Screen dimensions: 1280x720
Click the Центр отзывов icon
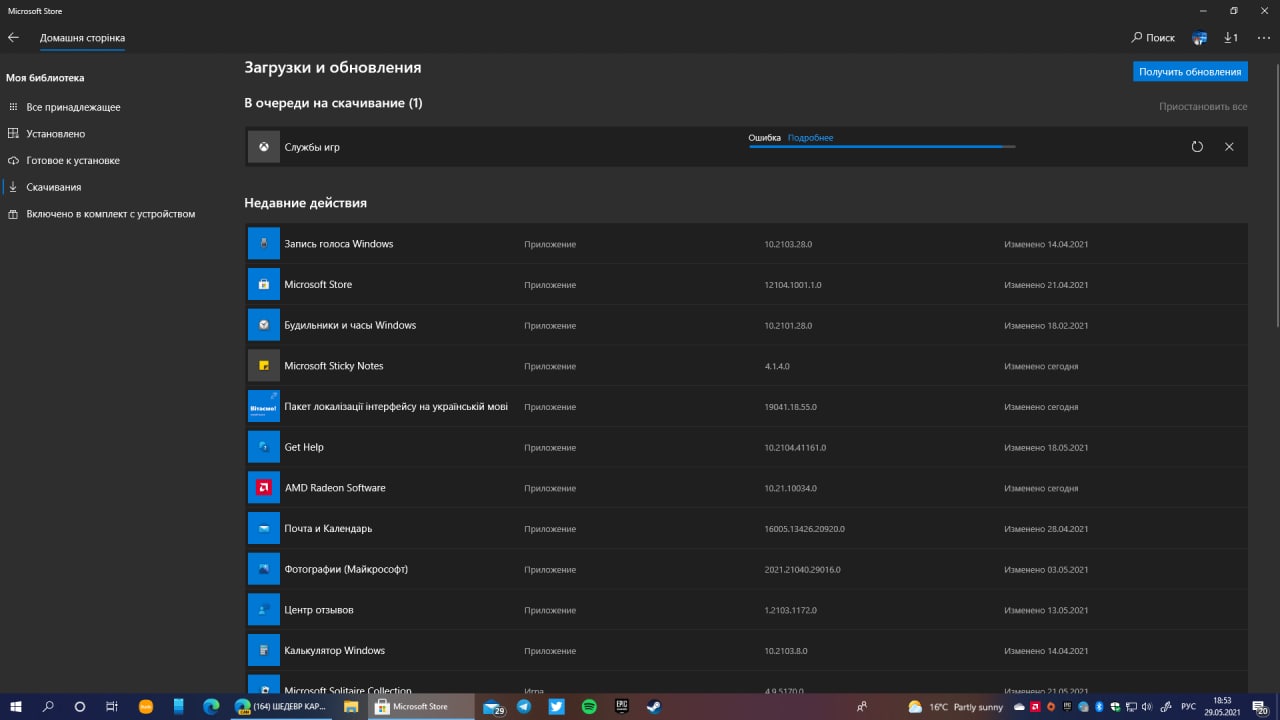(x=263, y=610)
